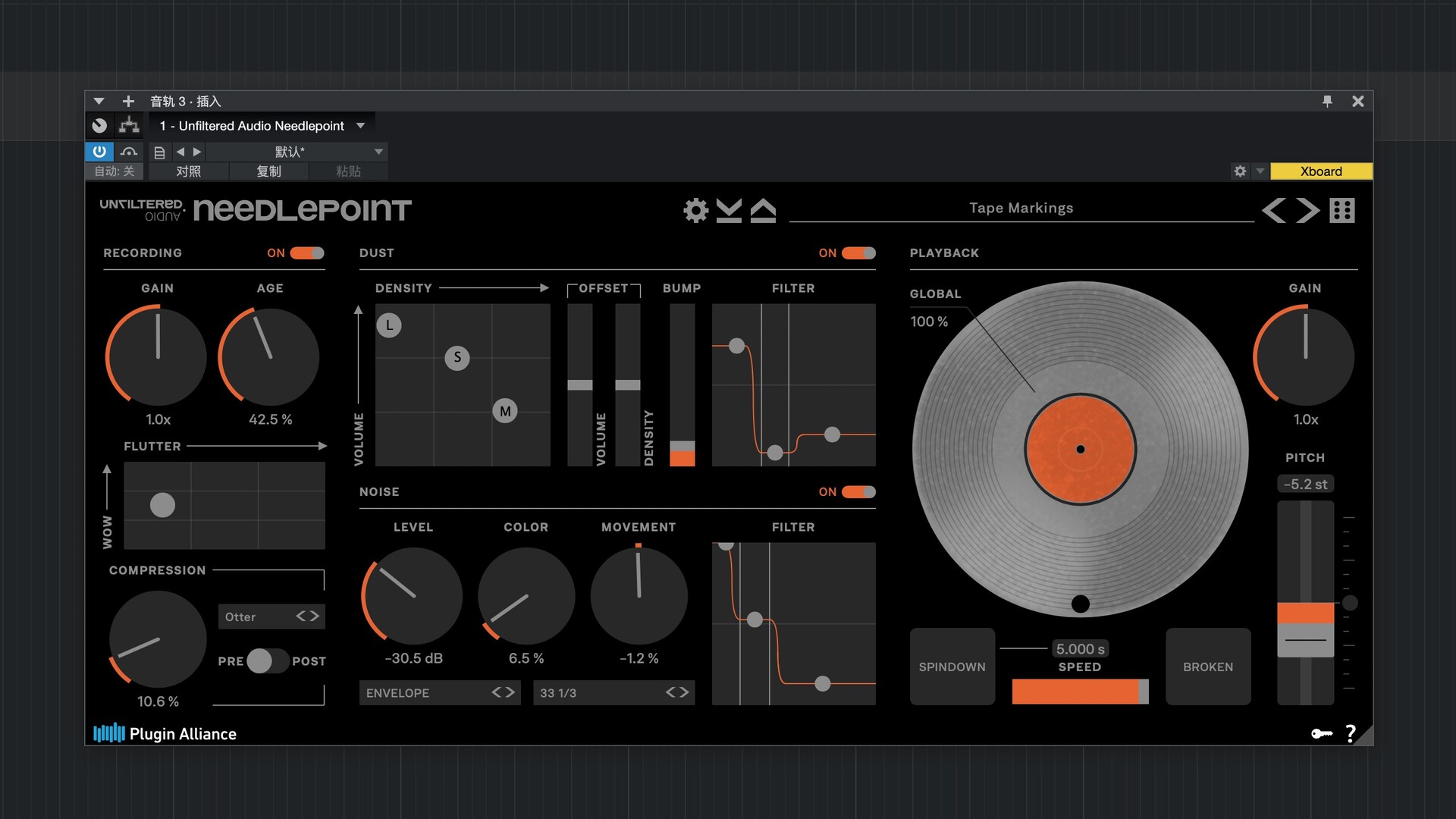Image resolution: width=1456 pixels, height=819 pixels.
Task: Click the Tape Markings preset name
Action: click(1021, 208)
